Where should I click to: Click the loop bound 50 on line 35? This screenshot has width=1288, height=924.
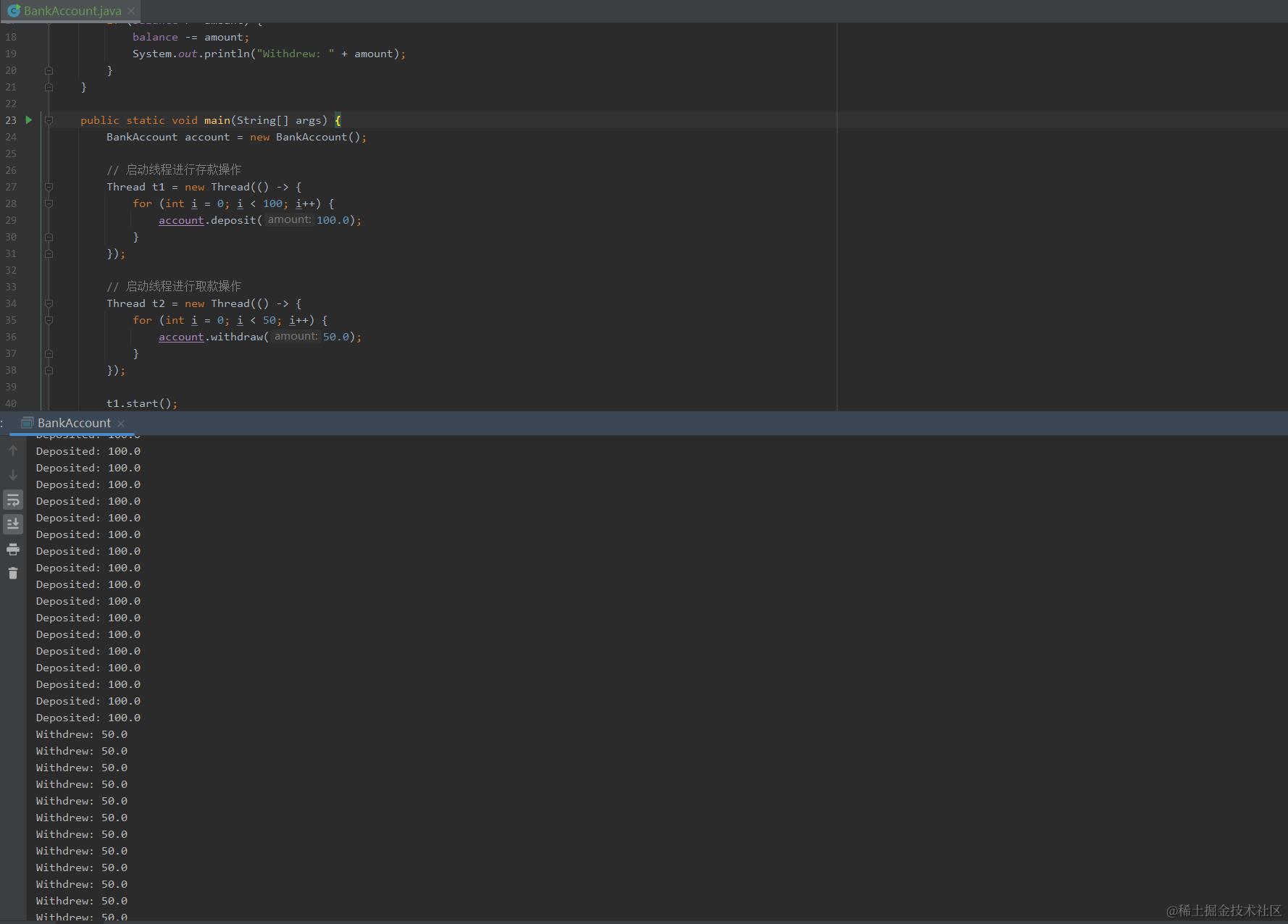(269, 320)
